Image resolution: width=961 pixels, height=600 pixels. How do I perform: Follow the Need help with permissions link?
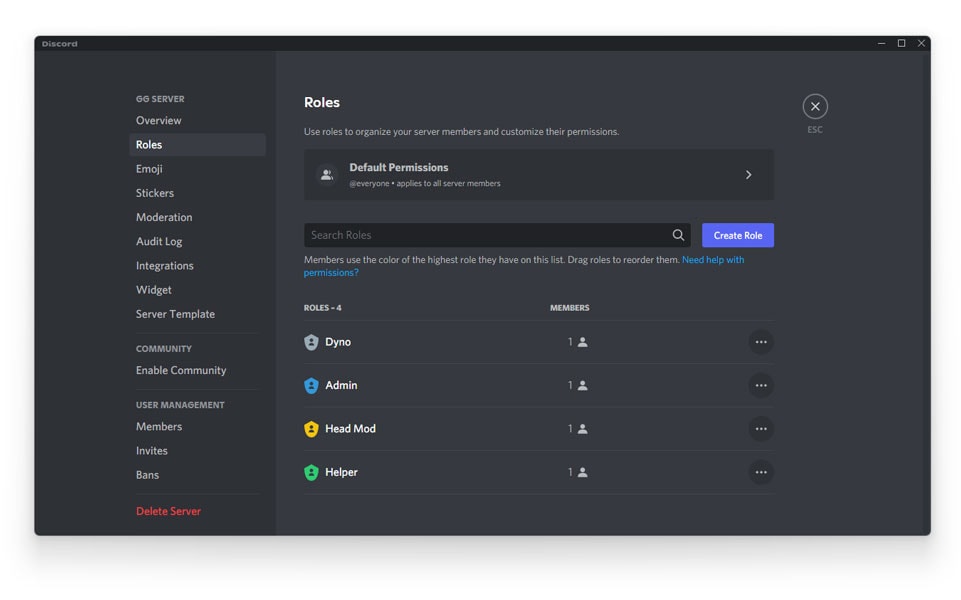713,260
